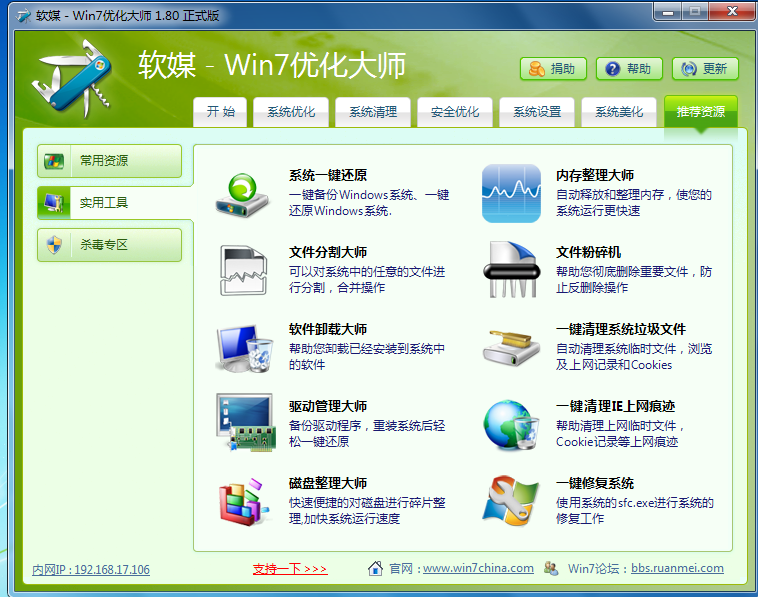Screen dimensions: 758x597
Task: Switch to the 开始 tab
Action: click(x=220, y=112)
